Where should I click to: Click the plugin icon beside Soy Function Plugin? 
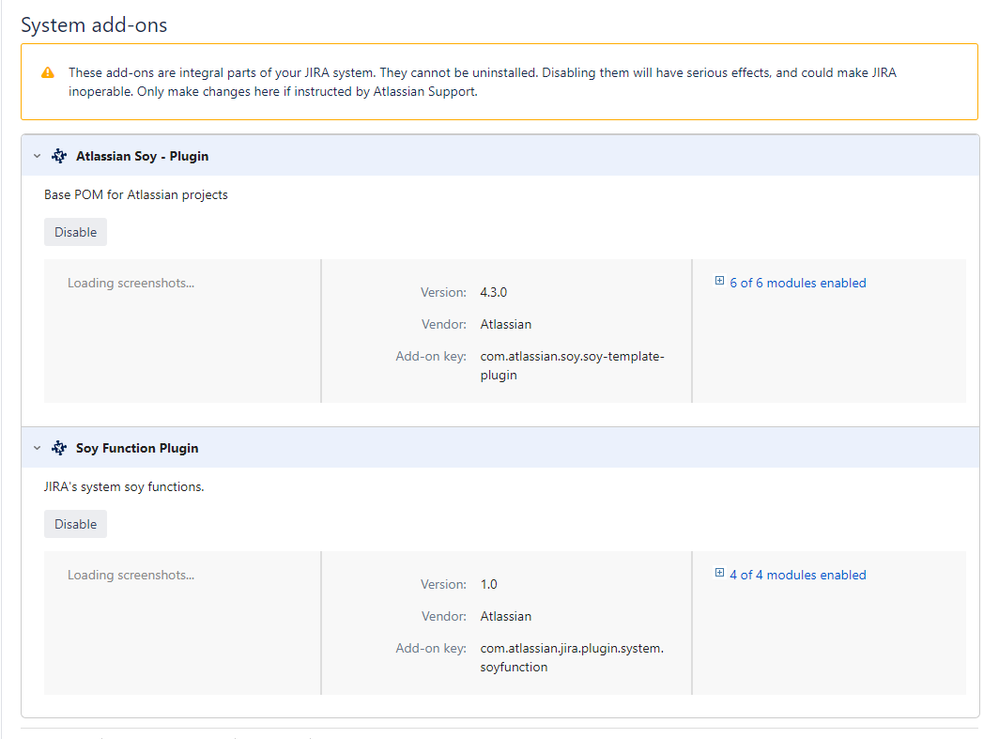(59, 448)
